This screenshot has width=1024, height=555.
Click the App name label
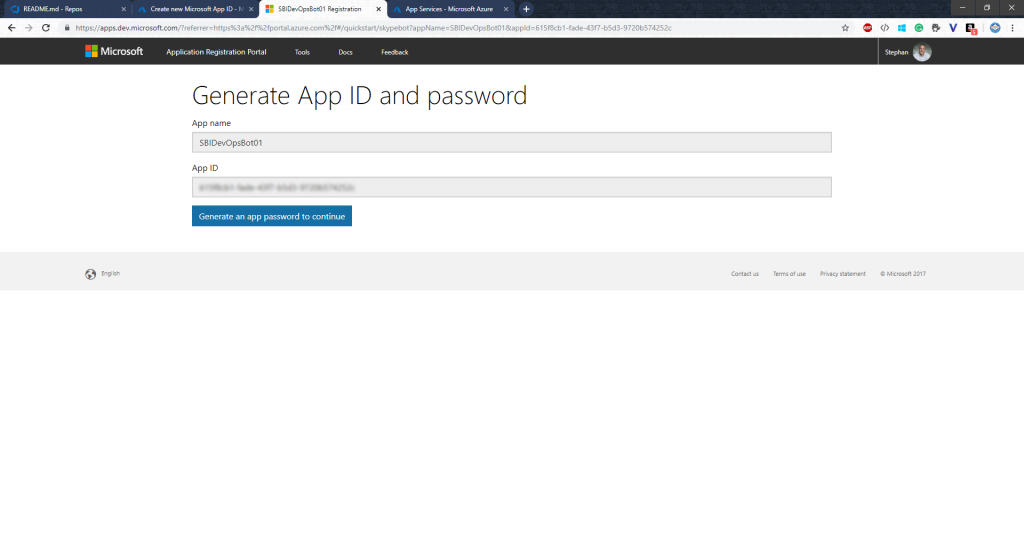click(x=211, y=123)
